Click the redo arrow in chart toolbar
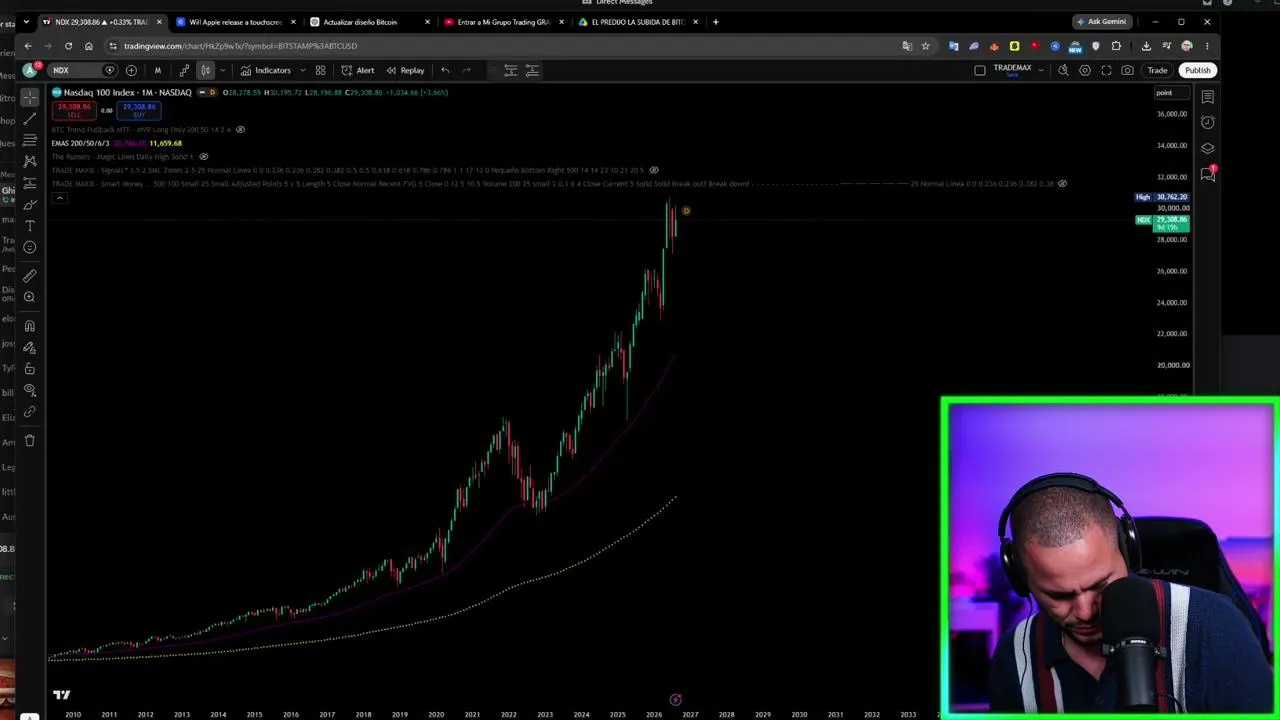 (466, 70)
